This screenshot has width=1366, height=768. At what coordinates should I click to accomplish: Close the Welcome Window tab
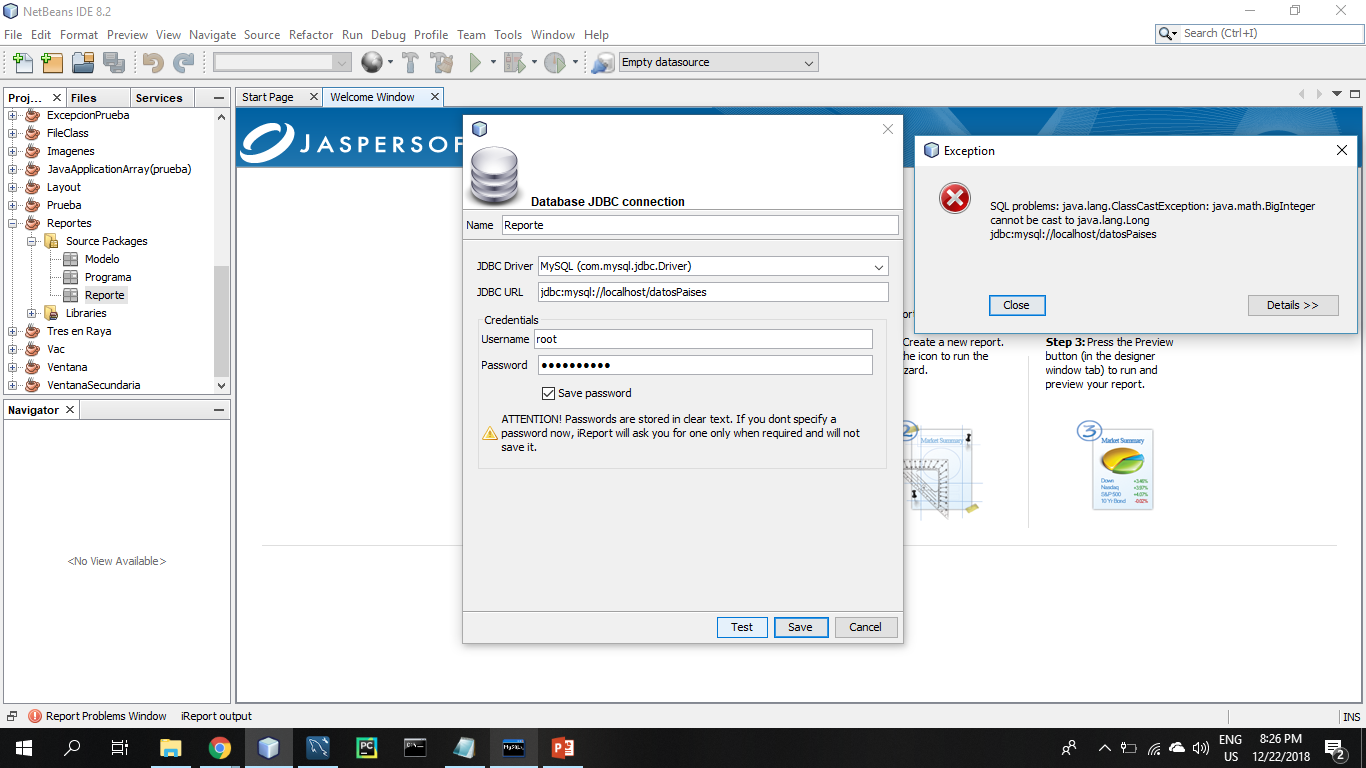pyautogui.click(x=435, y=97)
